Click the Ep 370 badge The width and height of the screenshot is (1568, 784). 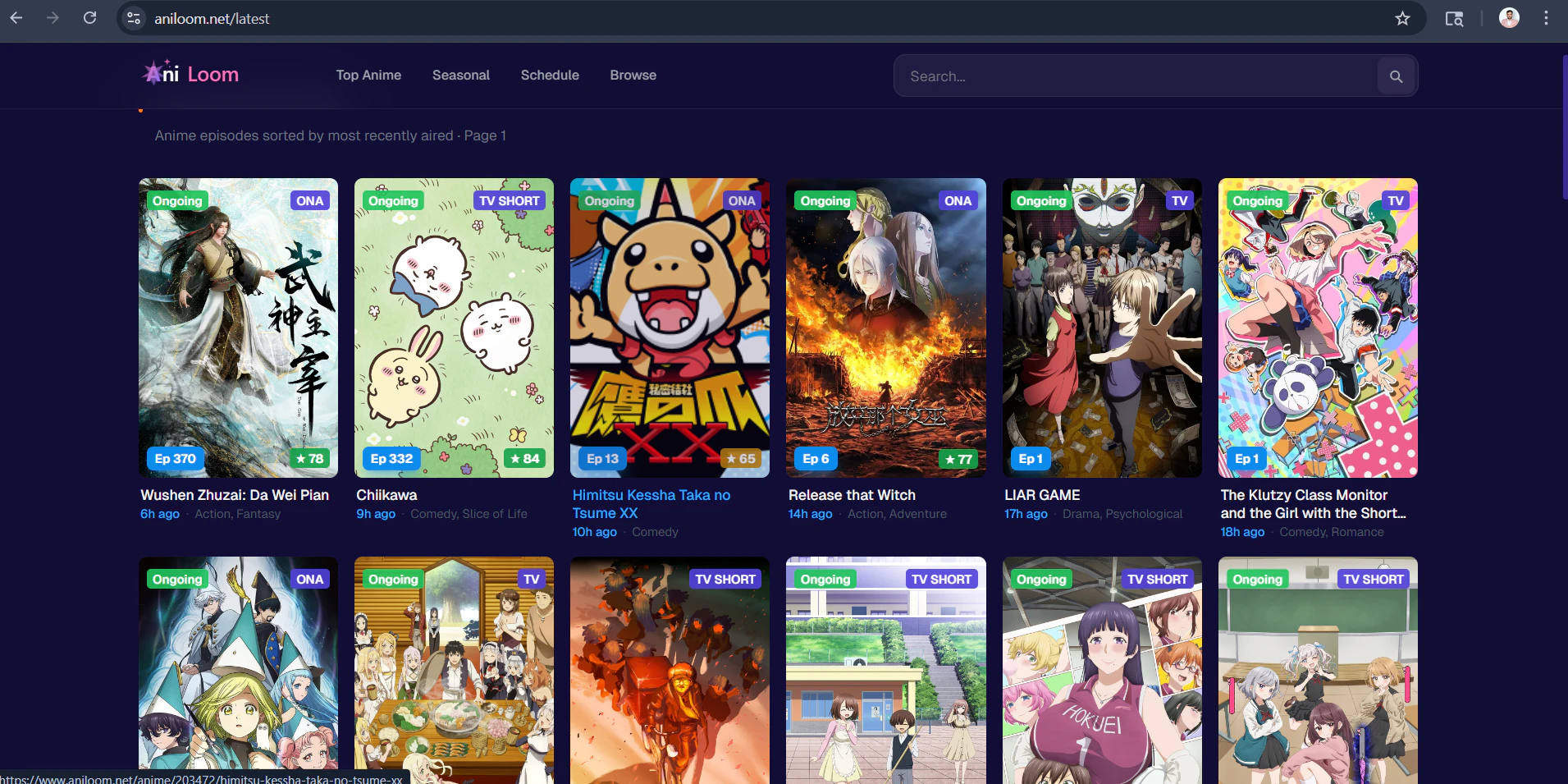click(176, 459)
